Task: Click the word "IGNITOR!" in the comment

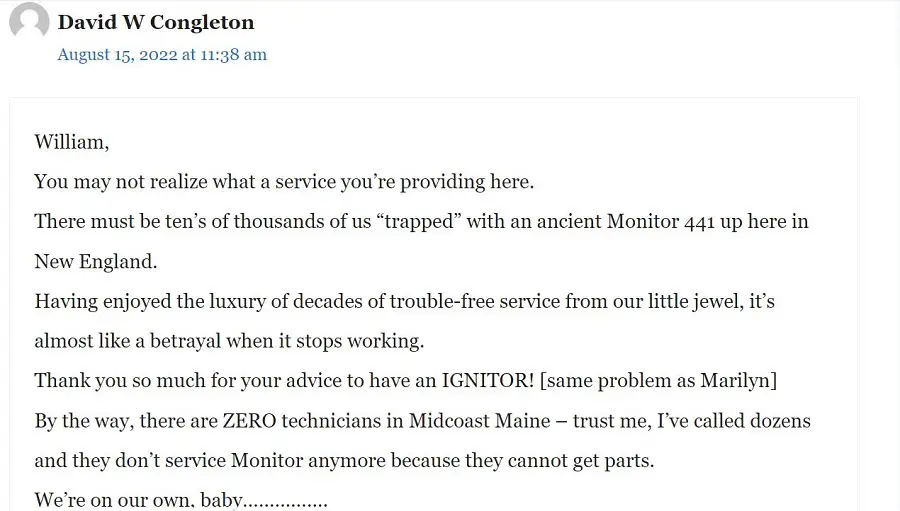Action: coord(488,381)
